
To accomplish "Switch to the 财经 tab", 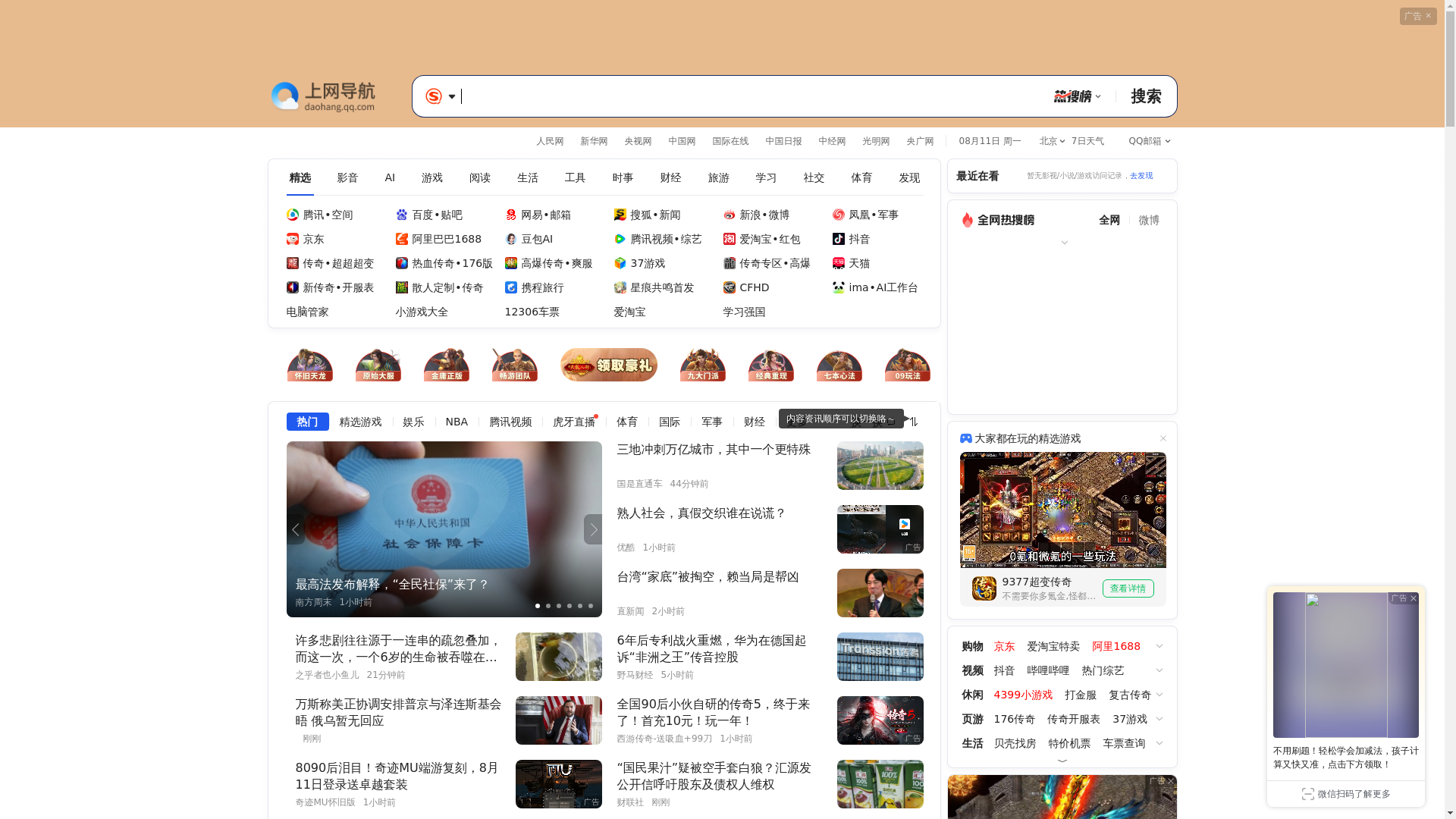I will coord(670,178).
